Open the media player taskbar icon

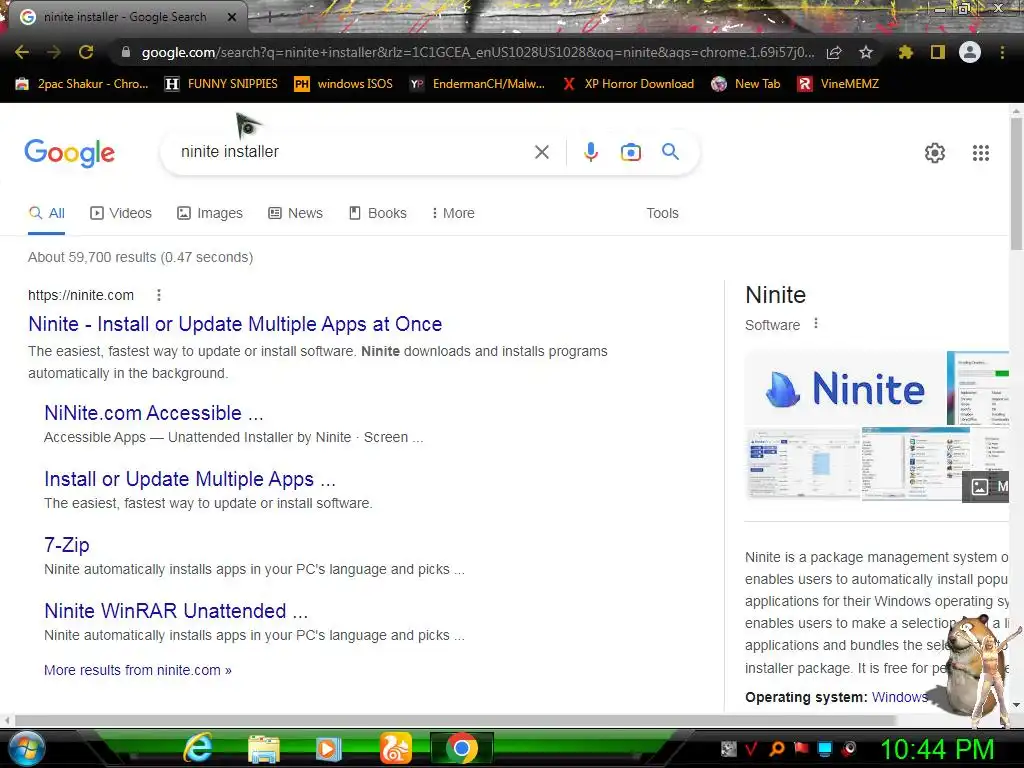328,749
